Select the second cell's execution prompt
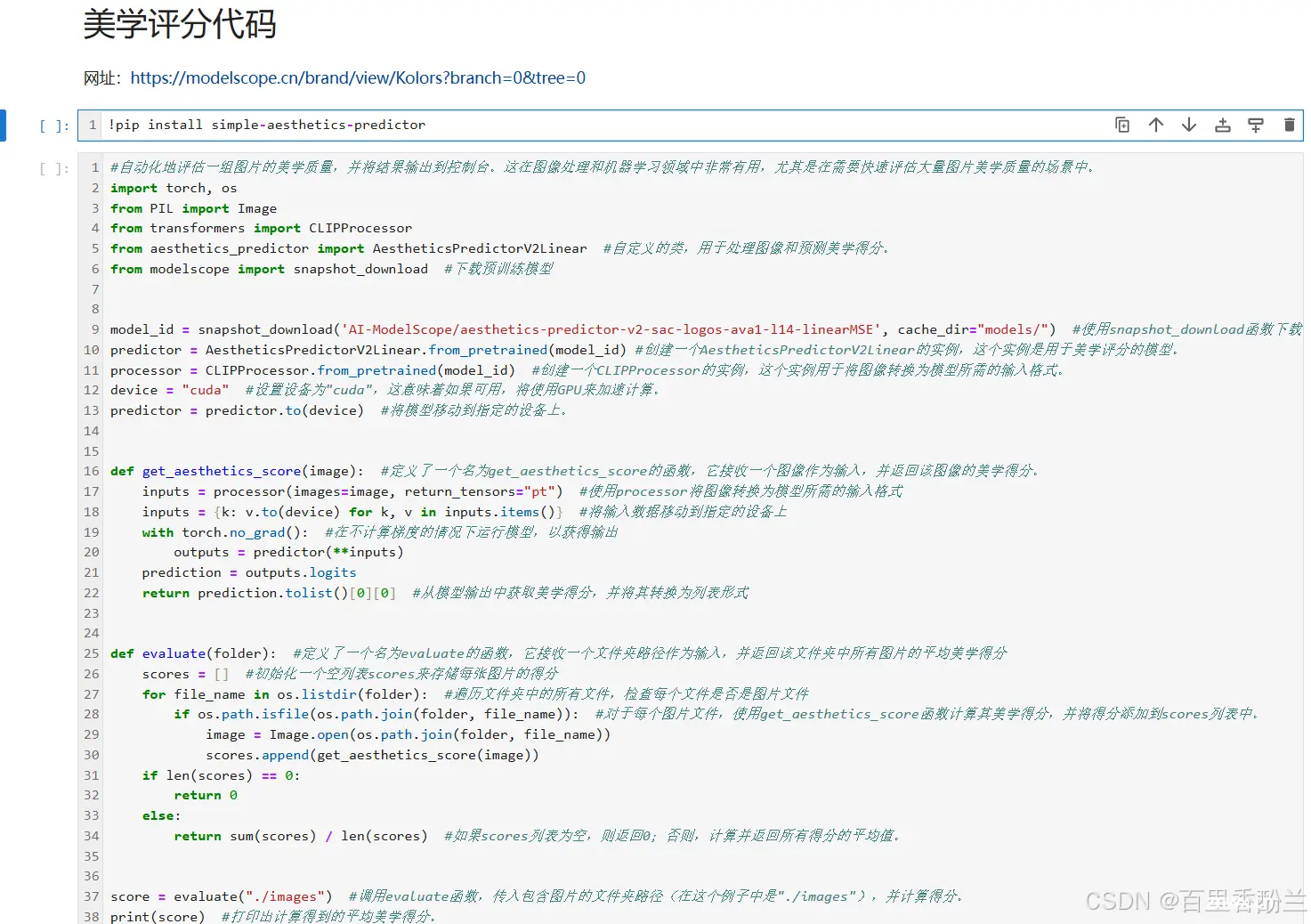The width and height of the screenshot is (1311, 924). [54, 167]
